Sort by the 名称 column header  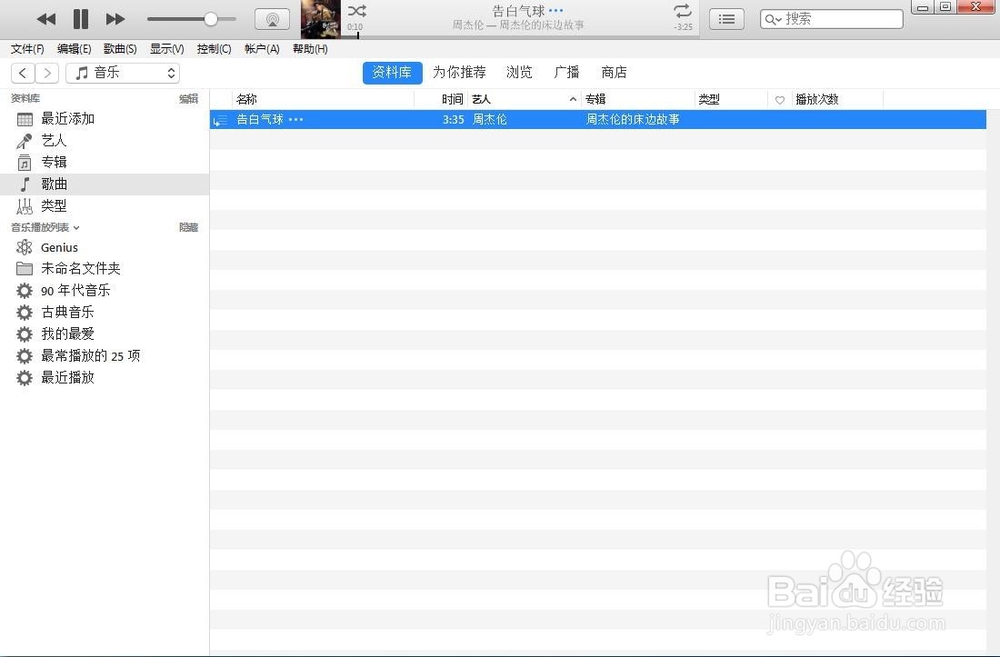323,100
